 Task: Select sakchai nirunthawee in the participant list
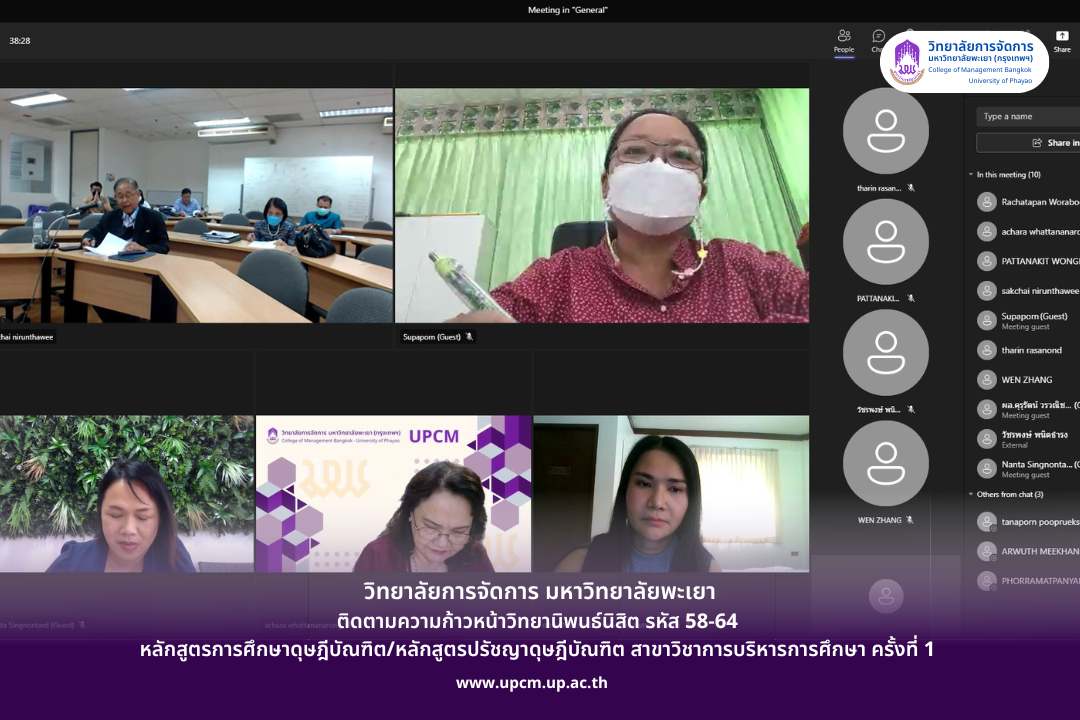[x=1040, y=291]
